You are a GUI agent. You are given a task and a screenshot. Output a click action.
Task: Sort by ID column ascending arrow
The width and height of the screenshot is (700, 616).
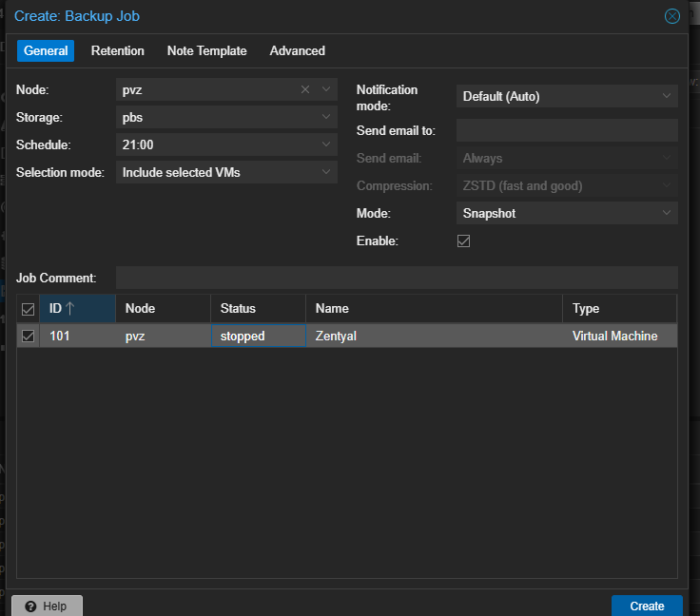70,309
